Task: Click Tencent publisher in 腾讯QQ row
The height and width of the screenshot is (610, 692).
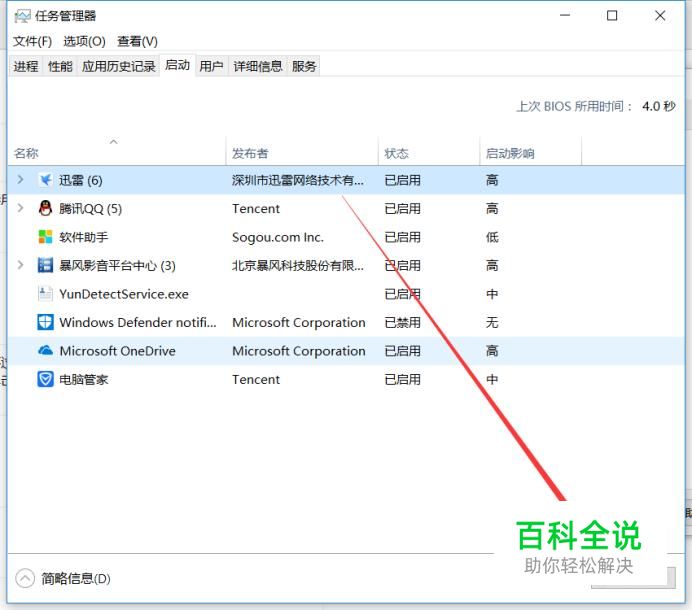Action: coord(256,208)
